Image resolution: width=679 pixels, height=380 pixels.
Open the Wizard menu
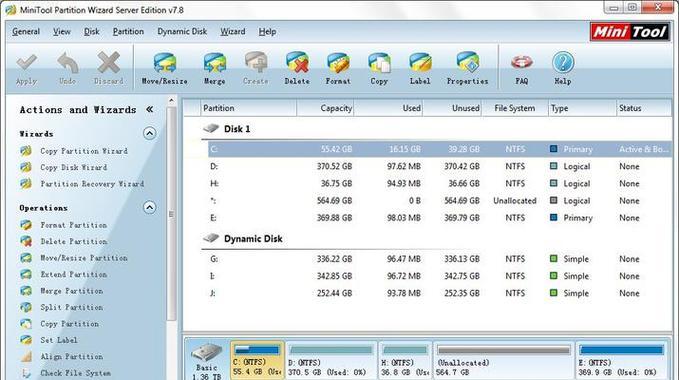[233, 32]
